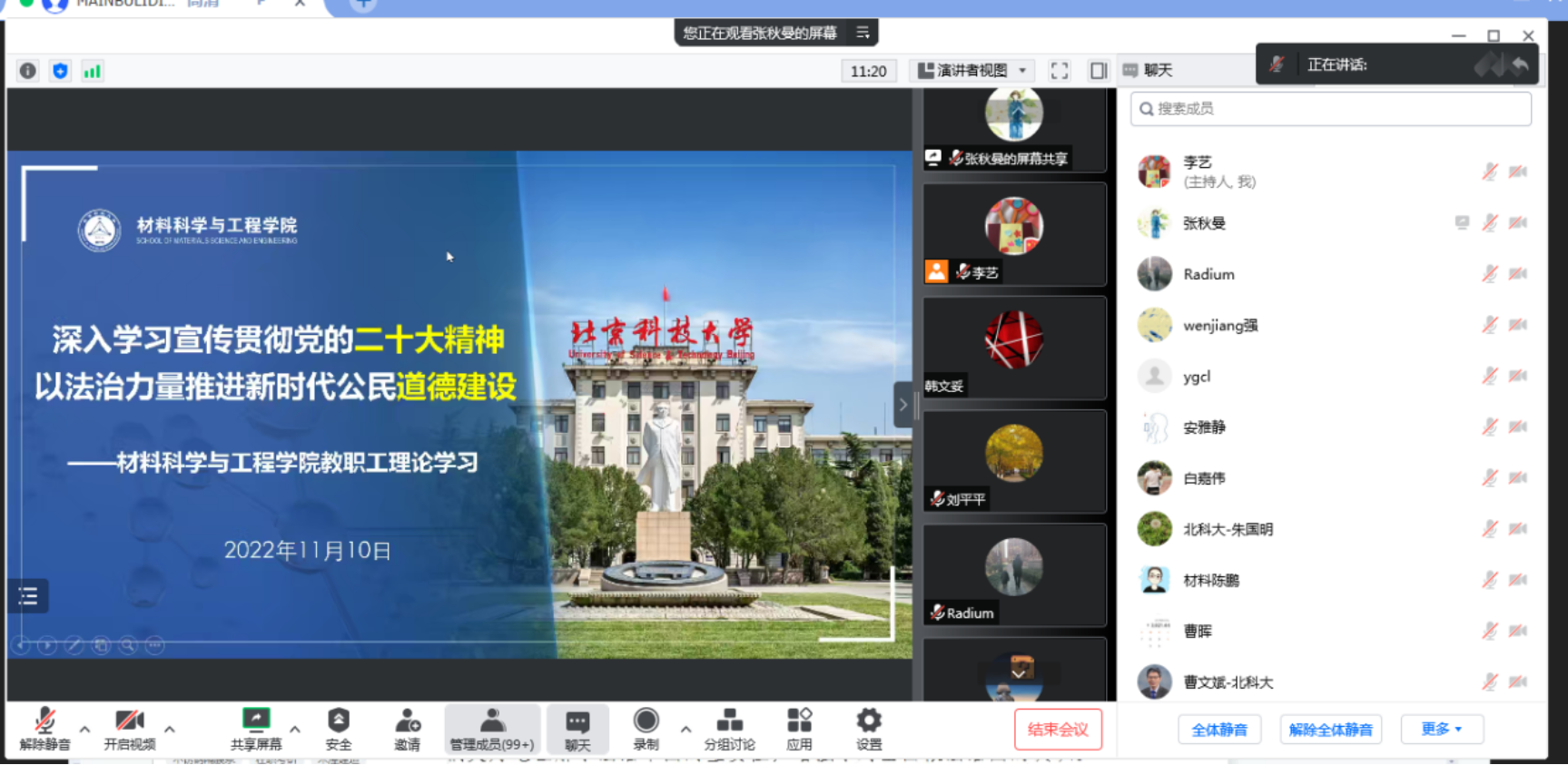Click reply arrow icon in 正在讲话 bar
The width and height of the screenshot is (1568, 765).
pos(1520,64)
